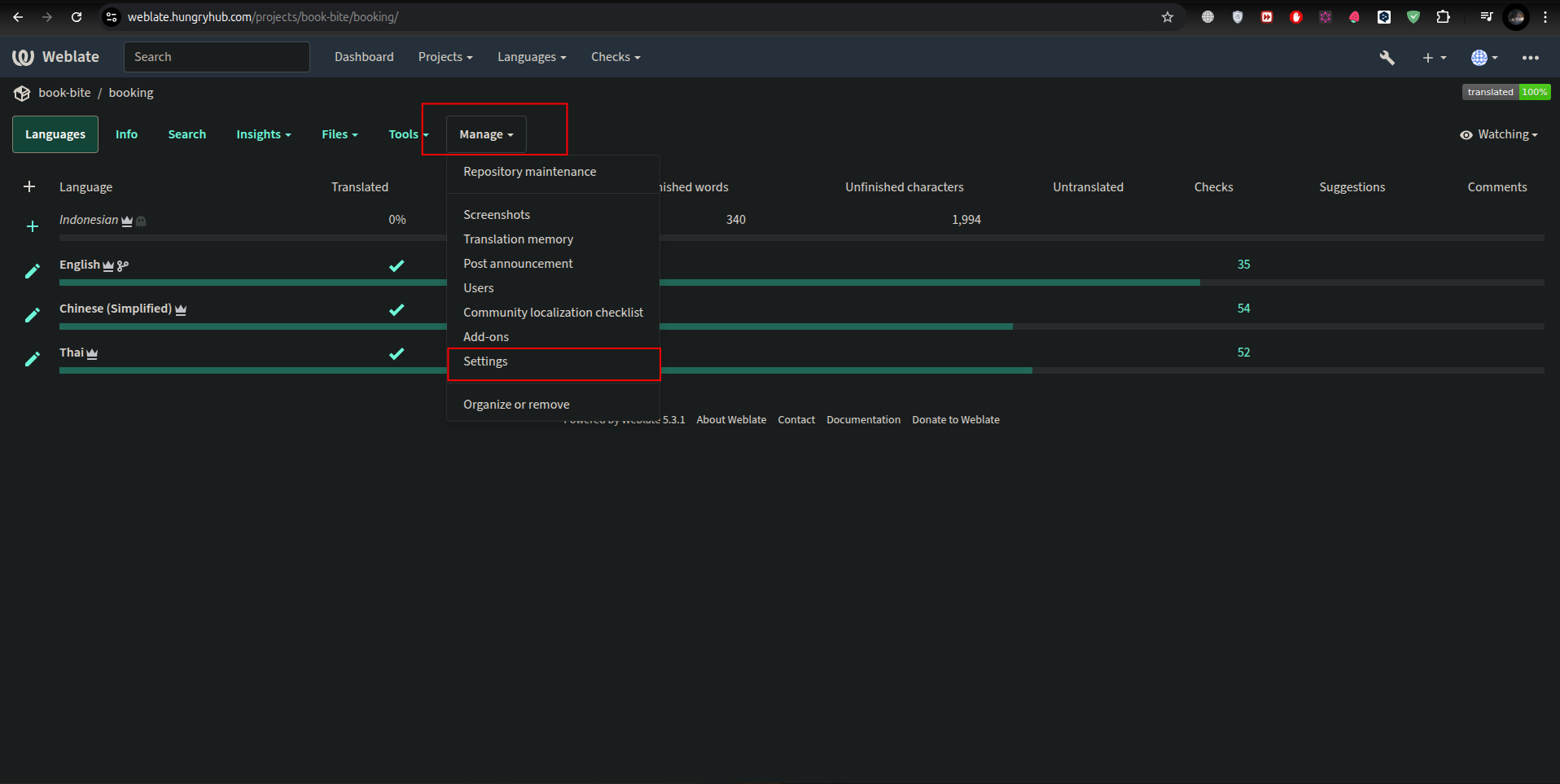
Task: Click the pencil icon beside Thai
Action: 33,359
